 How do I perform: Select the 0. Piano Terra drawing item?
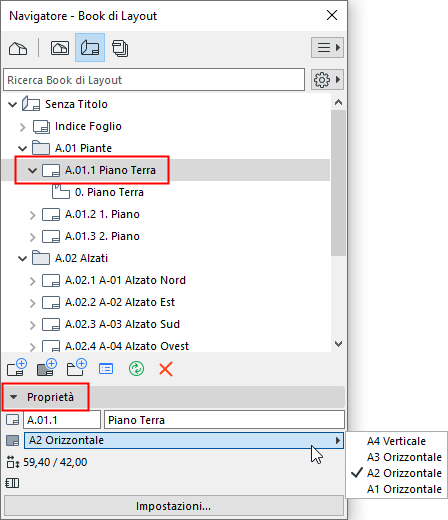tap(109, 192)
